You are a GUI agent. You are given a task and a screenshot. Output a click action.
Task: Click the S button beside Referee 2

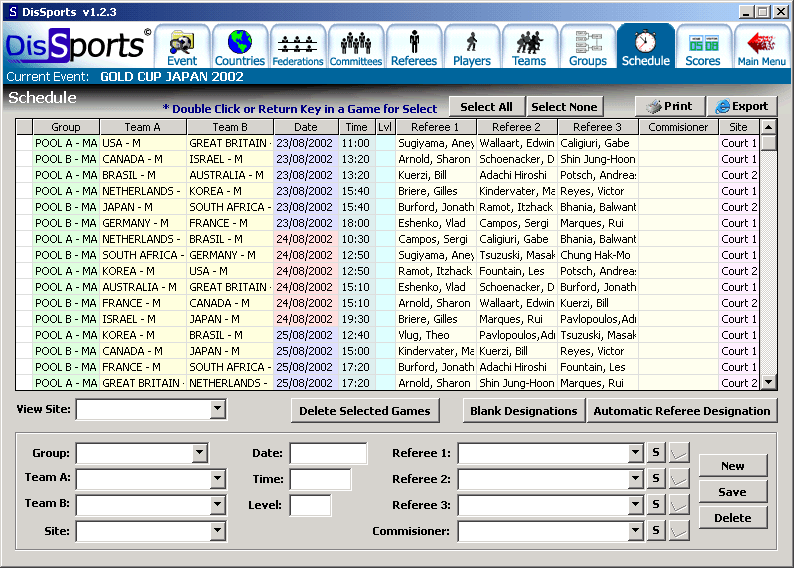(x=656, y=478)
